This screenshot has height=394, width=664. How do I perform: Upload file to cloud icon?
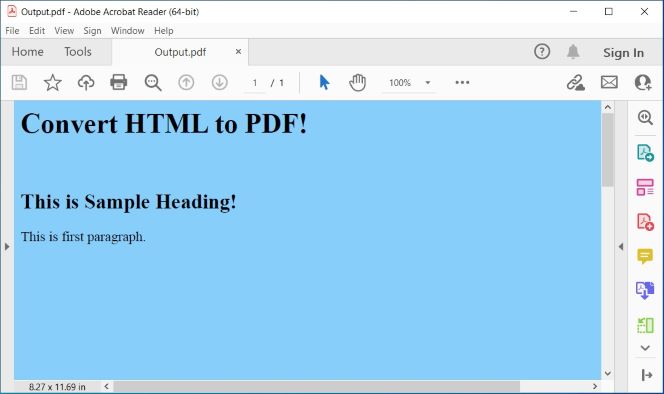(86, 82)
